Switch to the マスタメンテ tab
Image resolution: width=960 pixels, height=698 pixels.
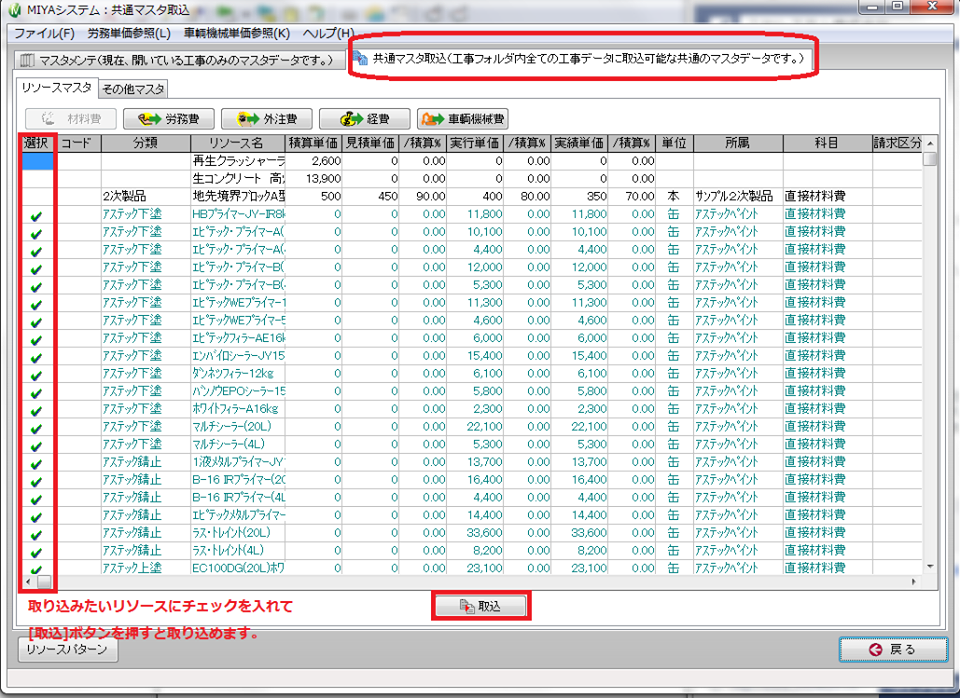(x=179, y=60)
